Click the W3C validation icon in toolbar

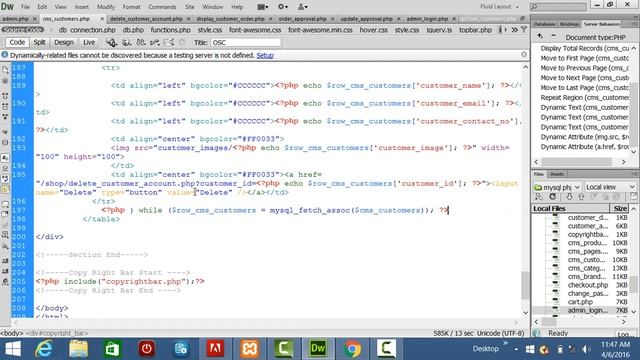click(x=155, y=42)
